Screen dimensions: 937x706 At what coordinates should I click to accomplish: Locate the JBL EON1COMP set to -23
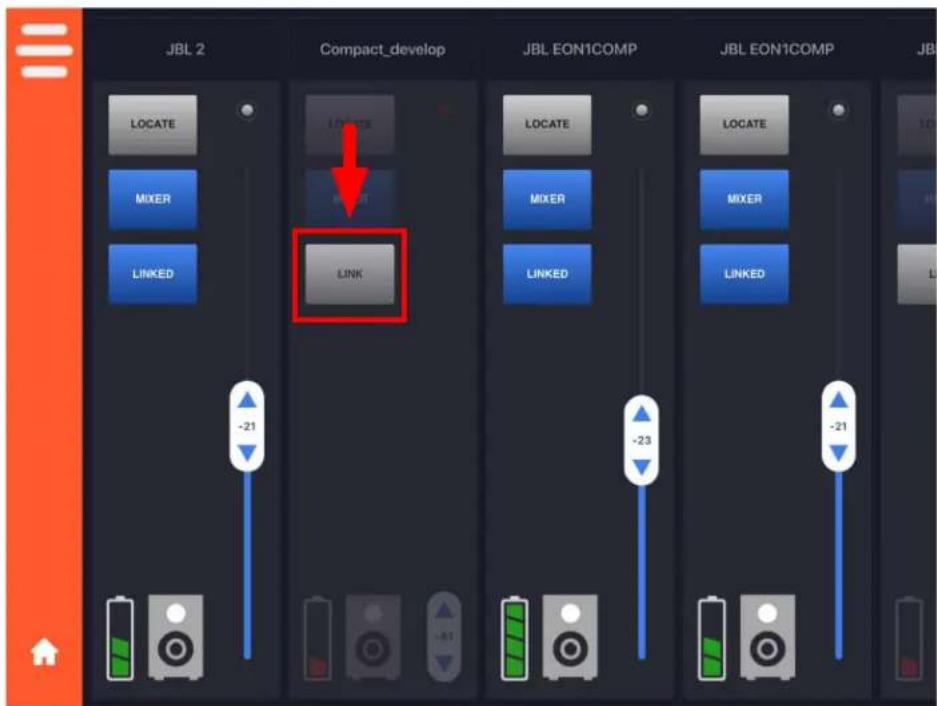coord(547,124)
